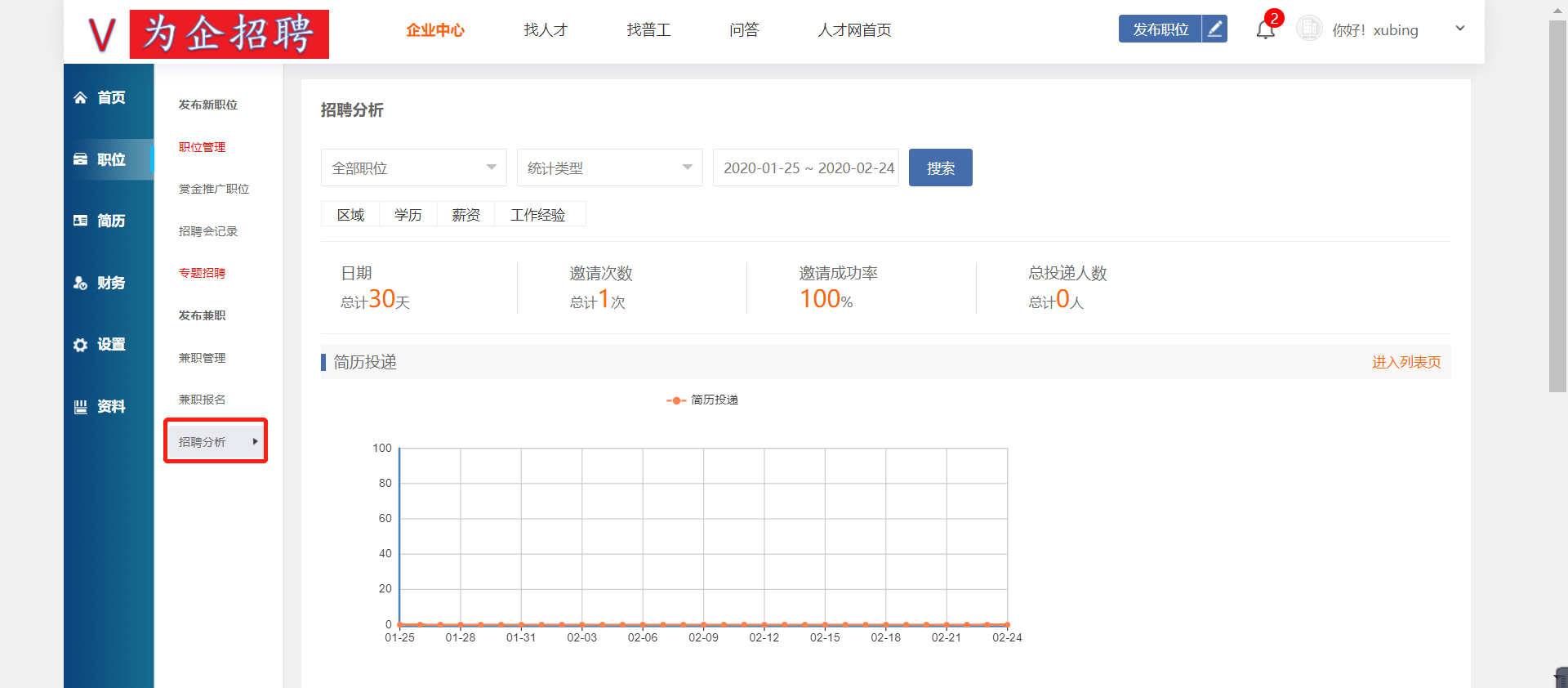Open the 全部职位 dropdown
Screen dimensions: 1568x688
(x=414, y=168)
